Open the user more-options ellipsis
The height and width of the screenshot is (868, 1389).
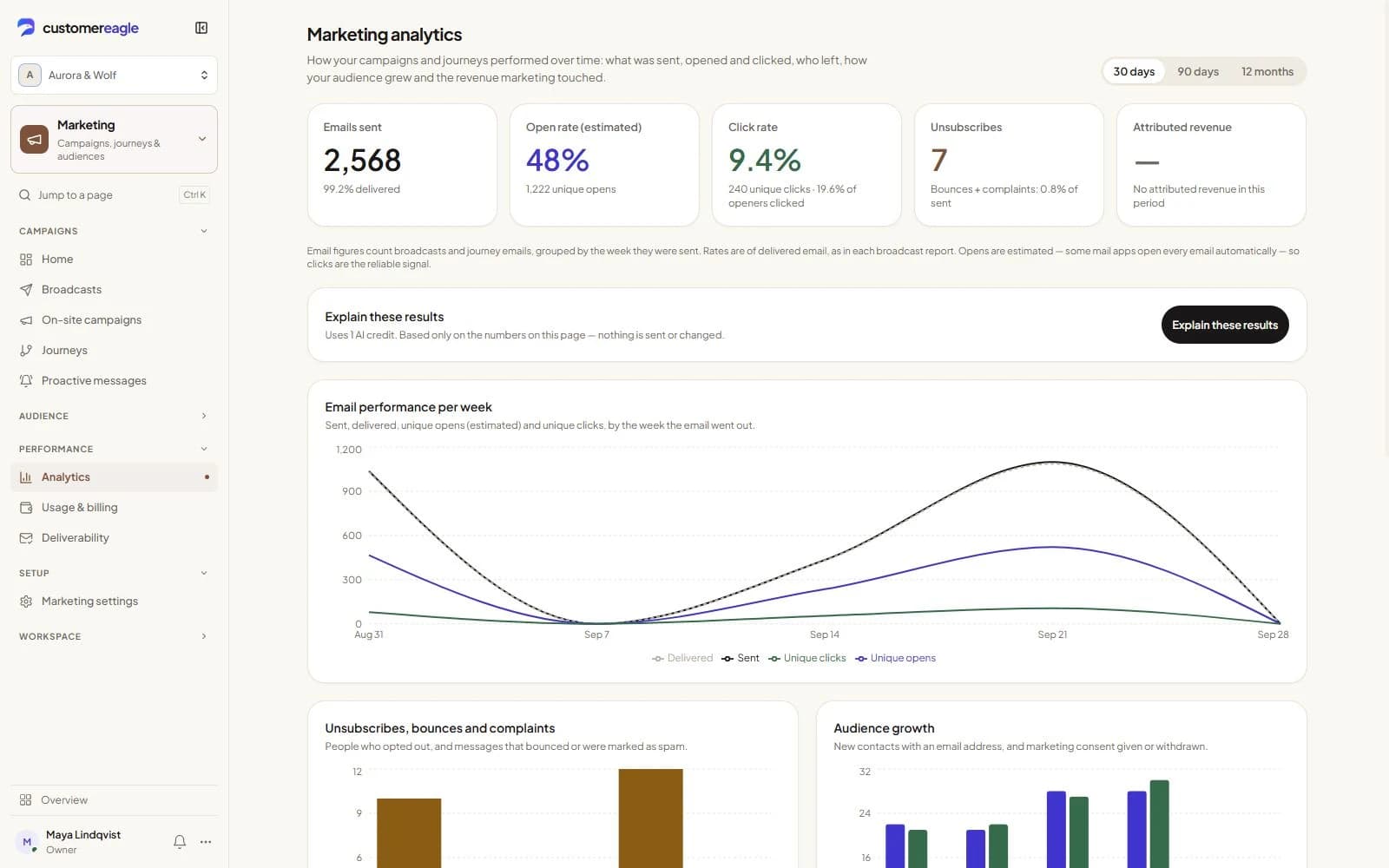click(x=206, y=842)
